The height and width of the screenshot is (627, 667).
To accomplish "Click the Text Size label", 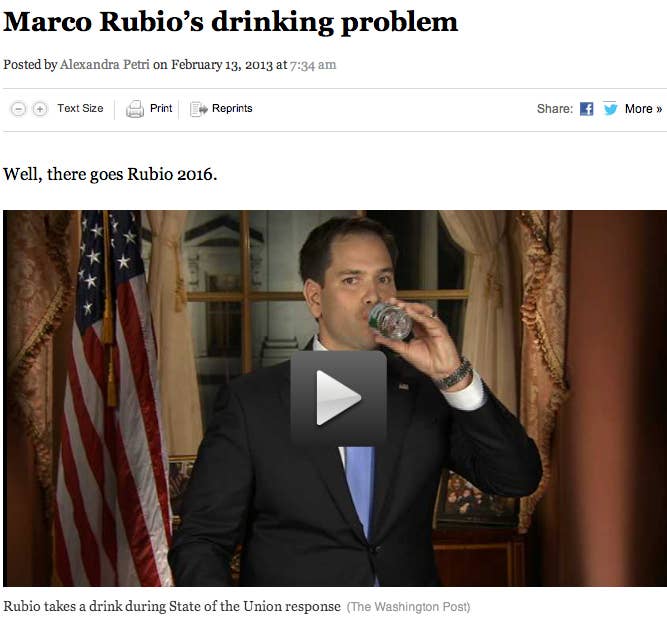I will (80, 108).
